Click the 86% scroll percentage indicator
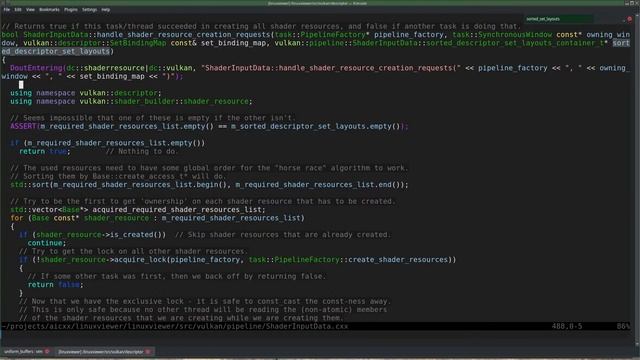640x360 pixels. (x=623, y=326)
